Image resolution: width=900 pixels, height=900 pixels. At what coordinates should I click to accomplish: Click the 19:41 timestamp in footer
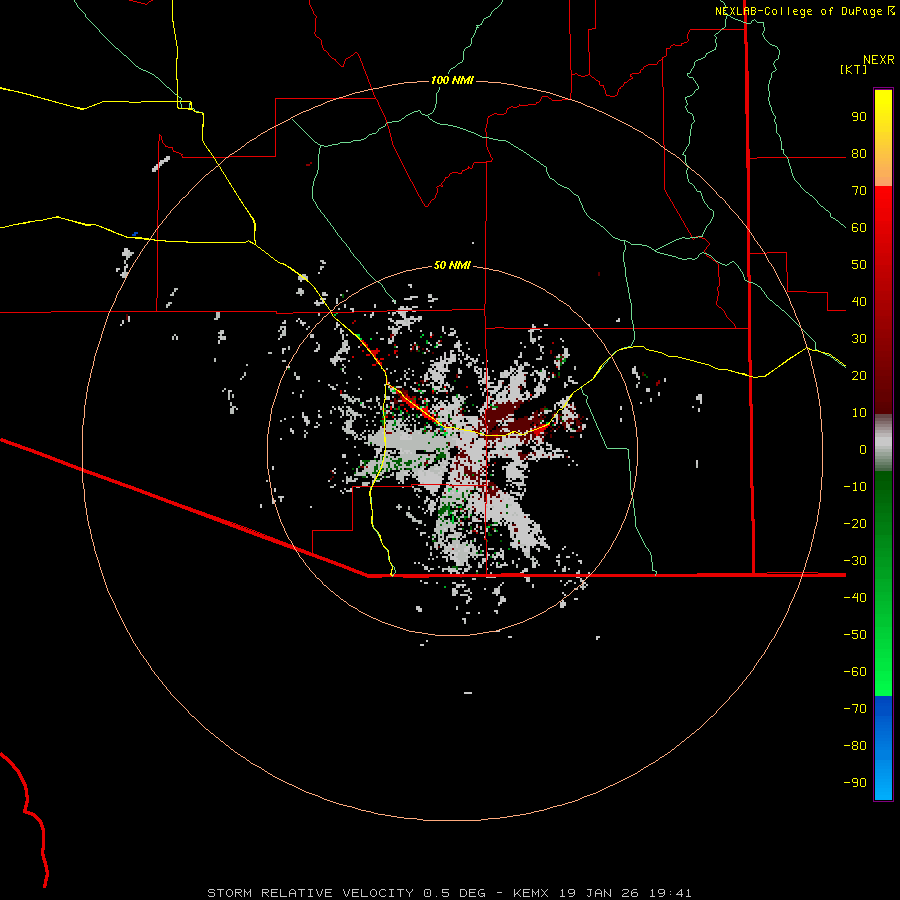point(670,893)
